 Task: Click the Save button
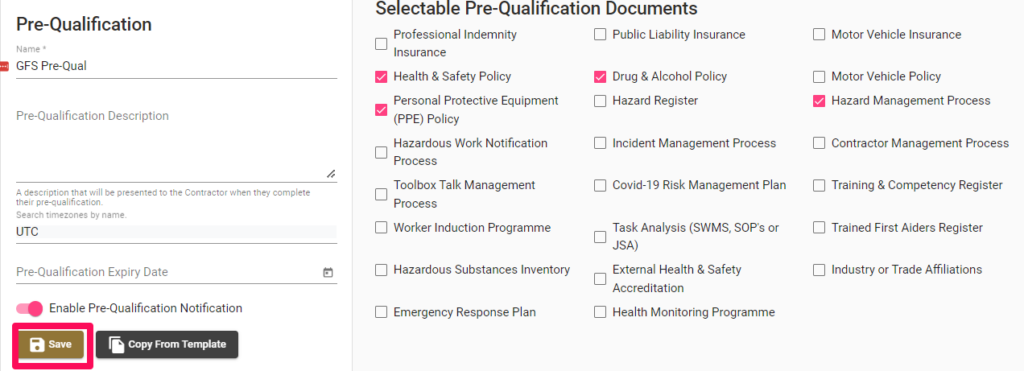[52, 344]
